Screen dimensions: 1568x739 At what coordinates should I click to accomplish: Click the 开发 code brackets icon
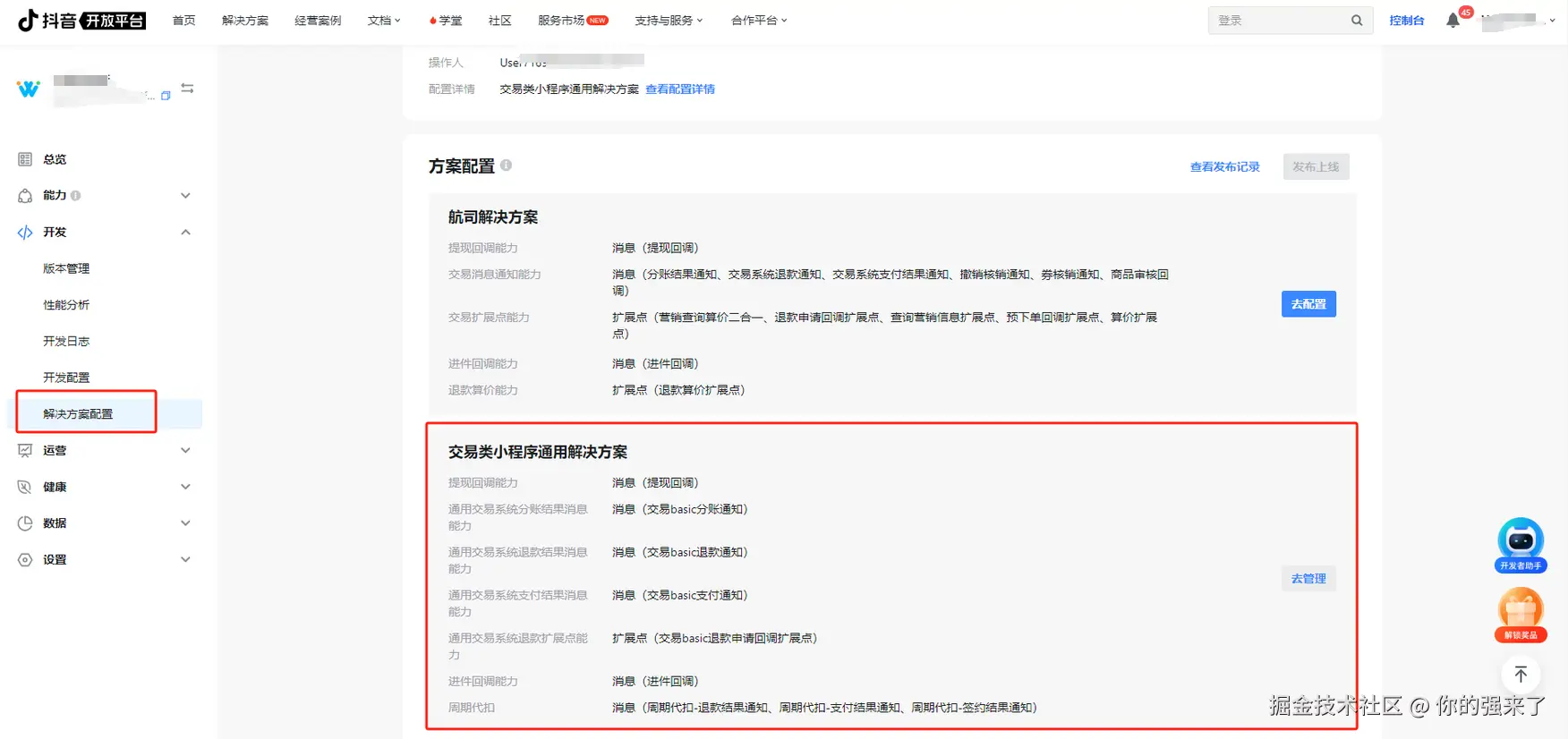[x=25, y=232]
